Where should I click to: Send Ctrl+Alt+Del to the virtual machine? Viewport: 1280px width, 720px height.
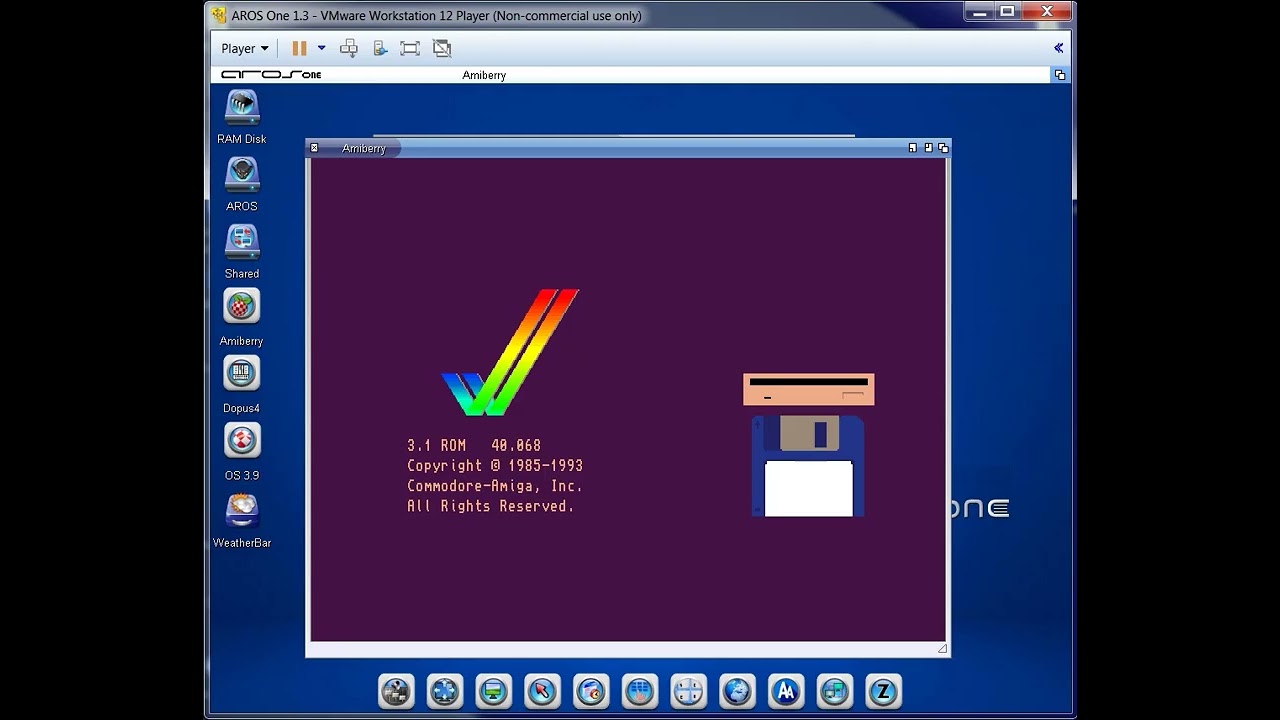tap(349, 48)
